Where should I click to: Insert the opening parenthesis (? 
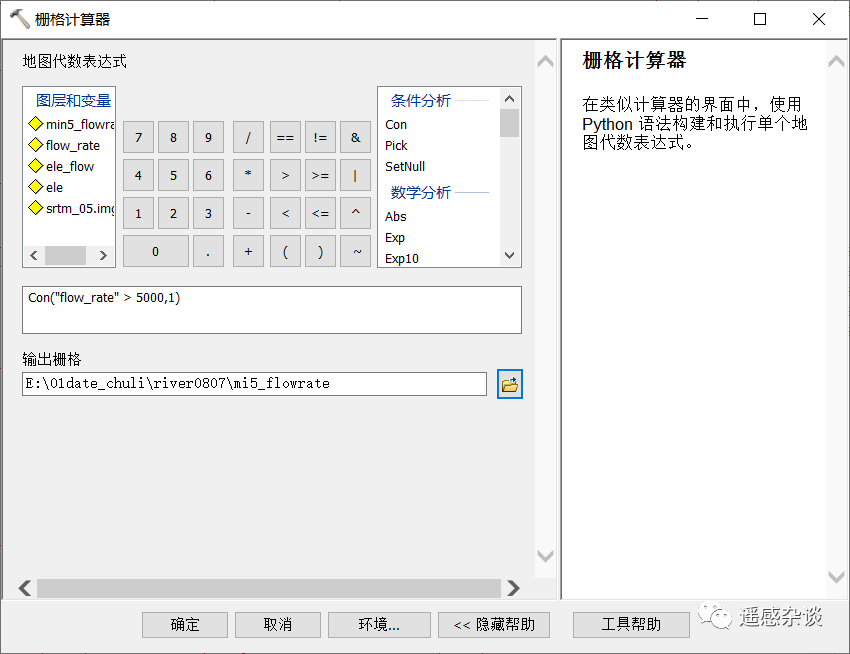[x=285, y=251]
